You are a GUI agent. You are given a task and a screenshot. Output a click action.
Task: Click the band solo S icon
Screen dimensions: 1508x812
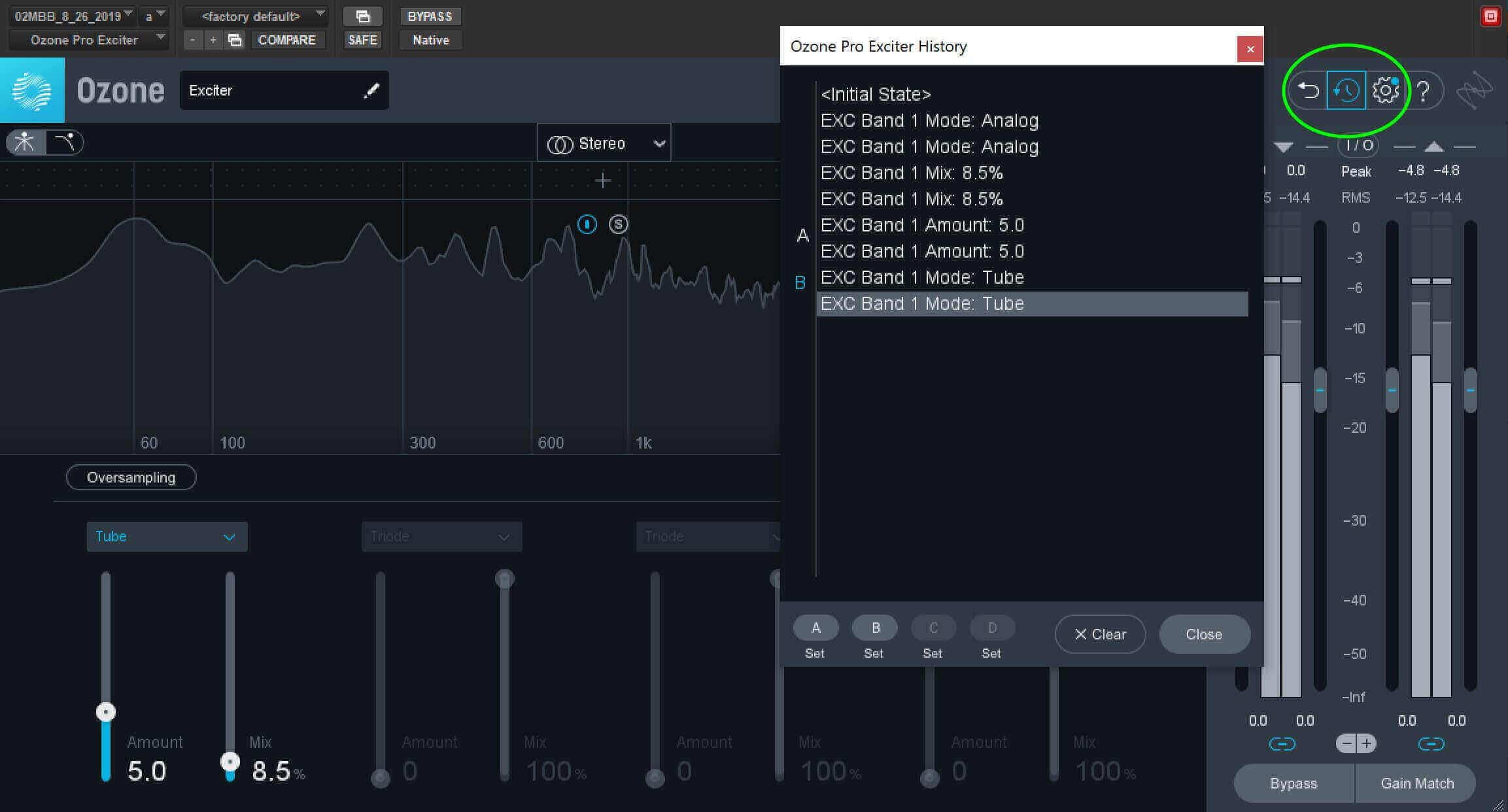coord(618,224)
